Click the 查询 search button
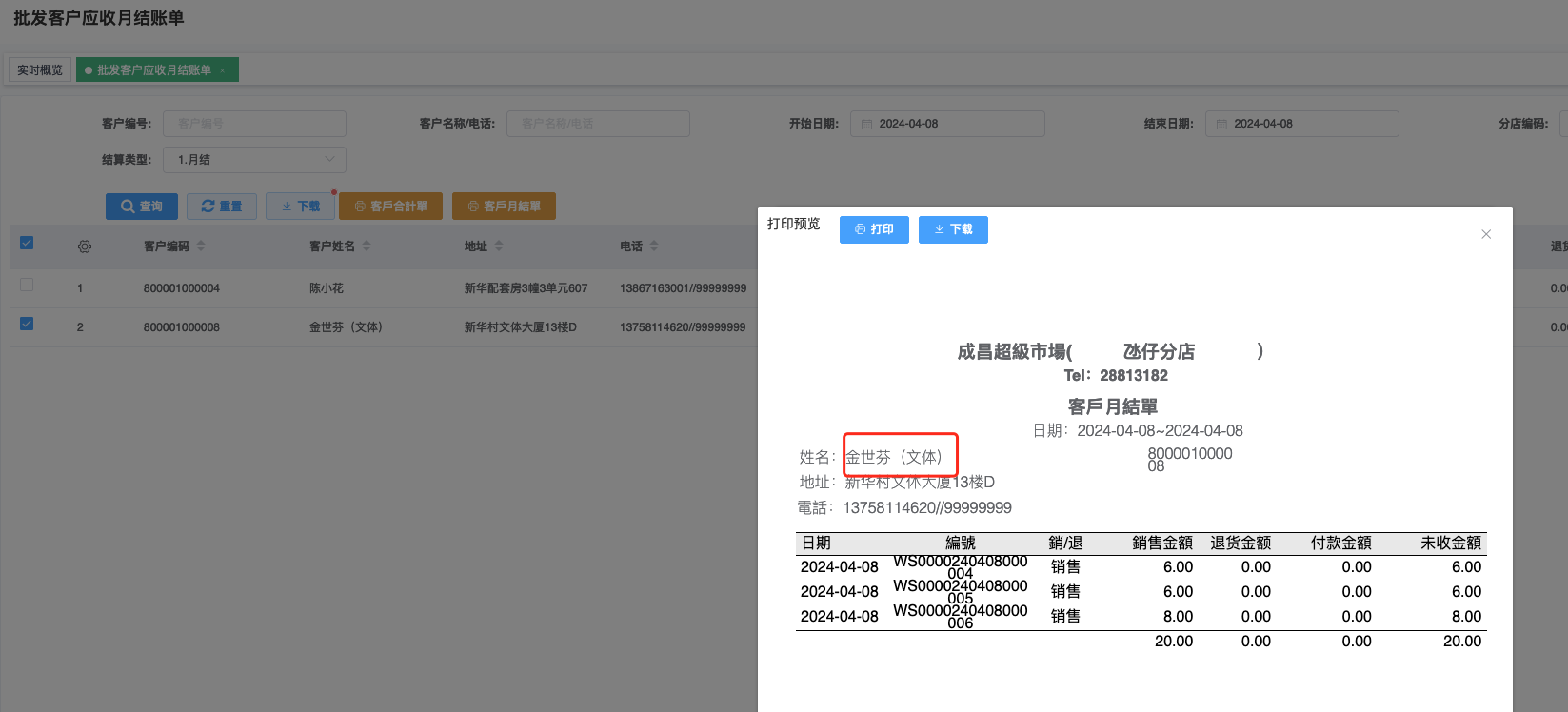The image size is (1568, 712). coord(141,207)
